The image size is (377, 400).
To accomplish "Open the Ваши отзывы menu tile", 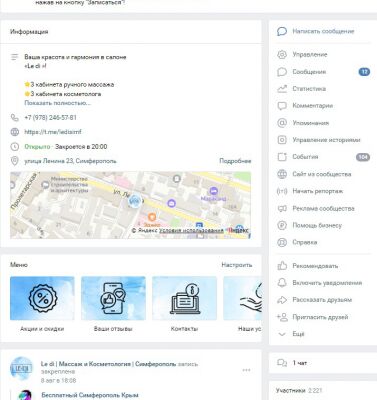I will click(113, 304).
